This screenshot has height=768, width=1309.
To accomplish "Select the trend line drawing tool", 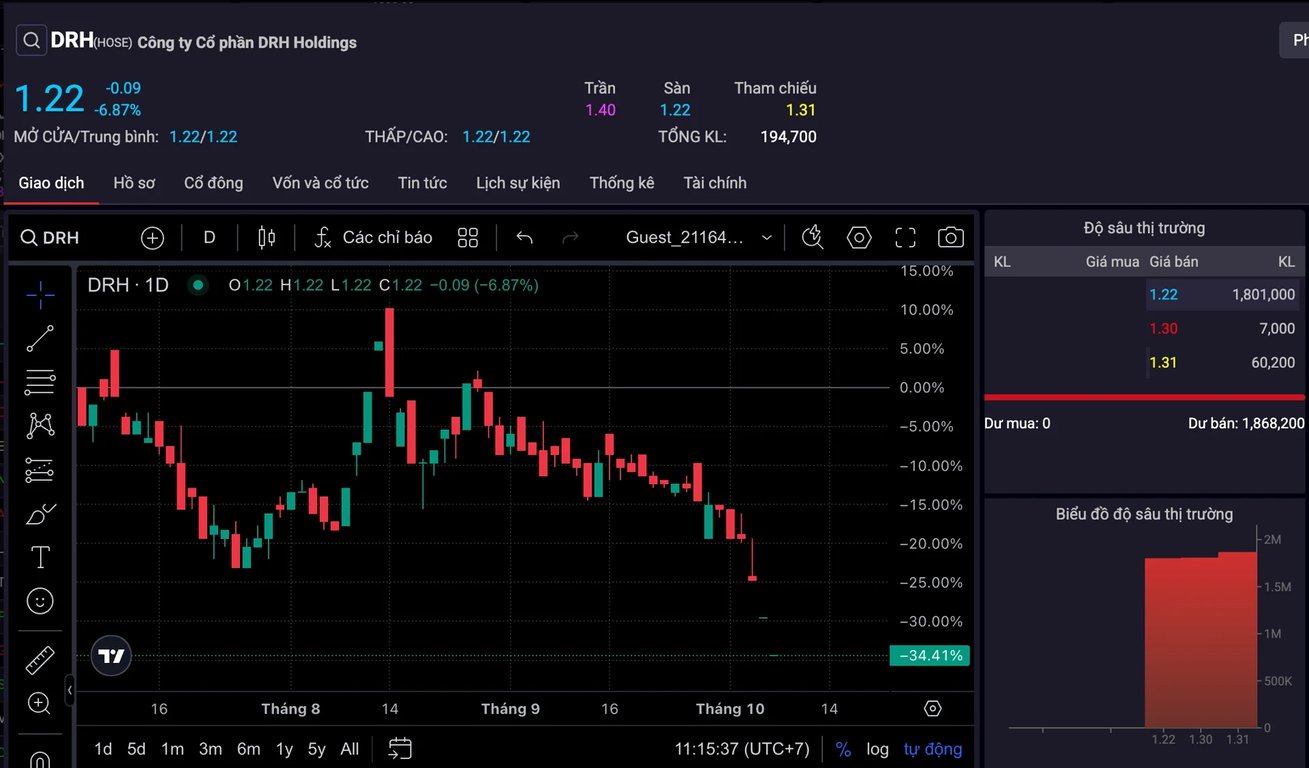I will pos(40,338).
